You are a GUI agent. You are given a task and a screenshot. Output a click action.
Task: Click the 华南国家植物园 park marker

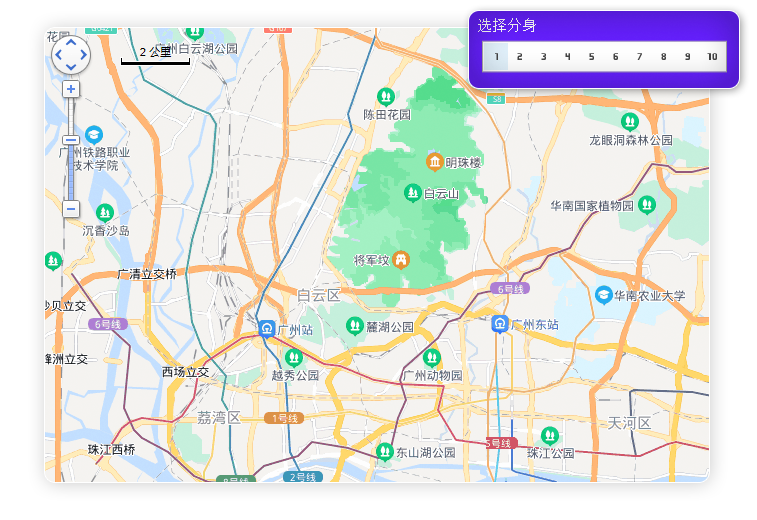(x=646, y=205)
